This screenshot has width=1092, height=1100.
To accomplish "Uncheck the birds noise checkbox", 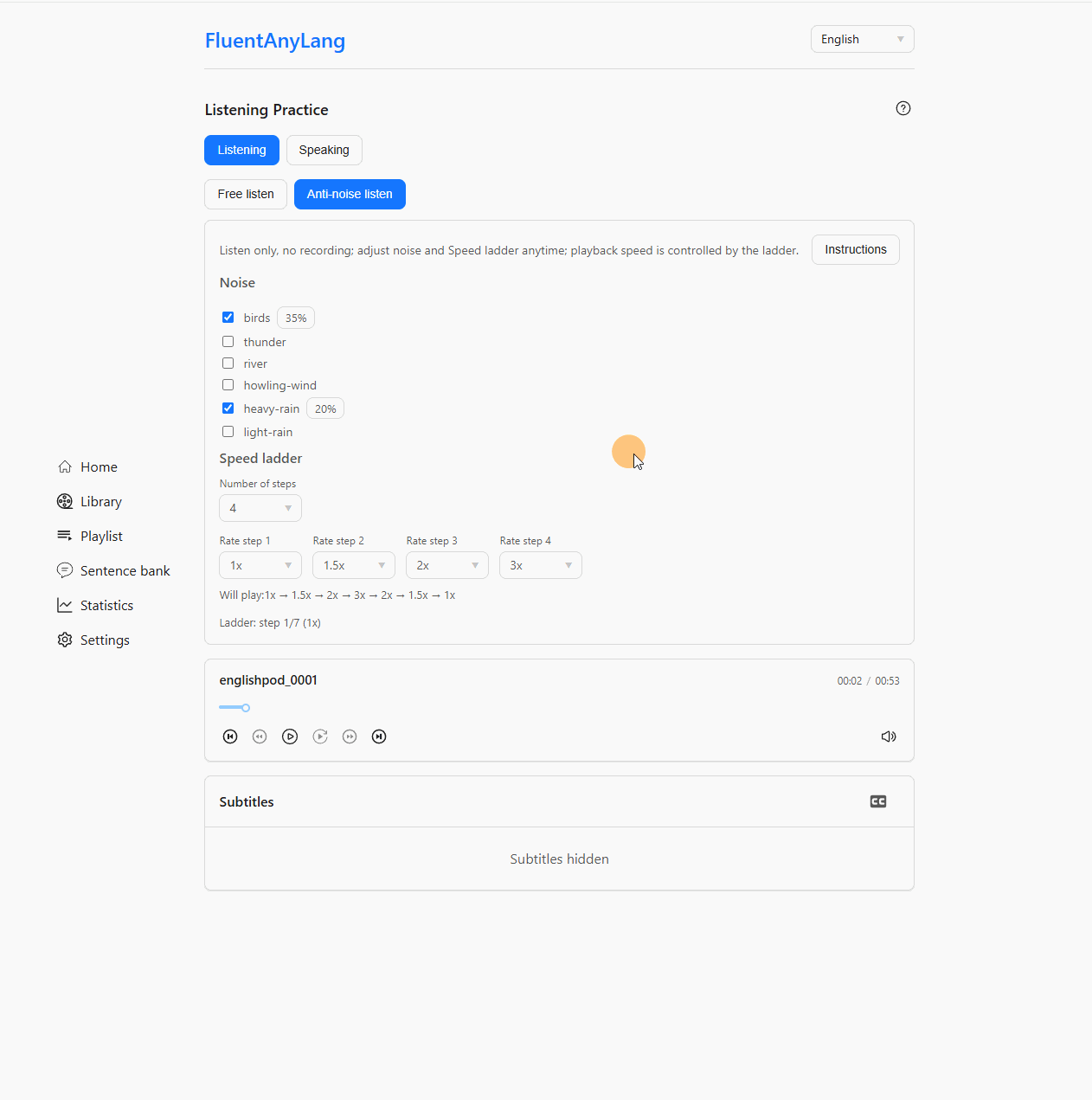I will (x=228, y=318).
